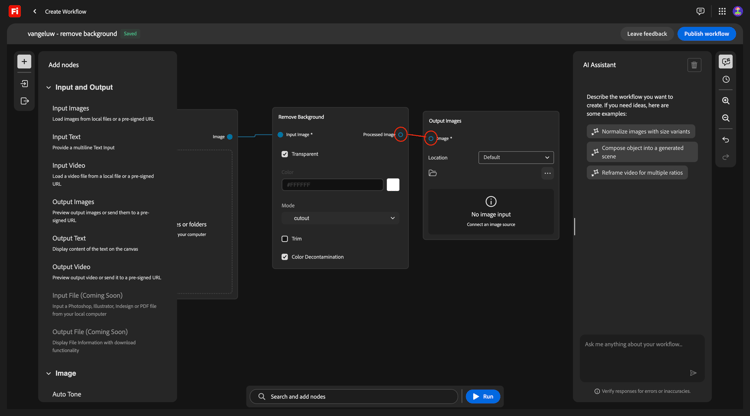The image size is (750, 416).
Task: Toggle the AI Assistant panel icon
Action: 726,62
